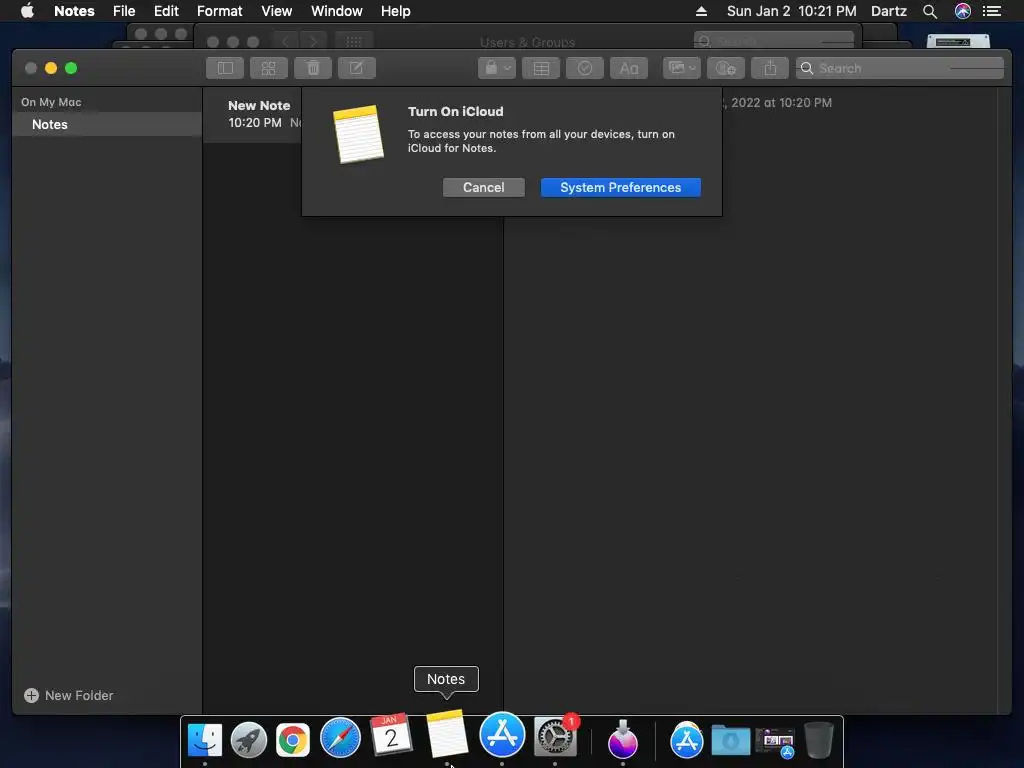The width and height of the screenshot is (1024, 768).
Task: Open the Window menu
Action: click(x=336, y=11)
